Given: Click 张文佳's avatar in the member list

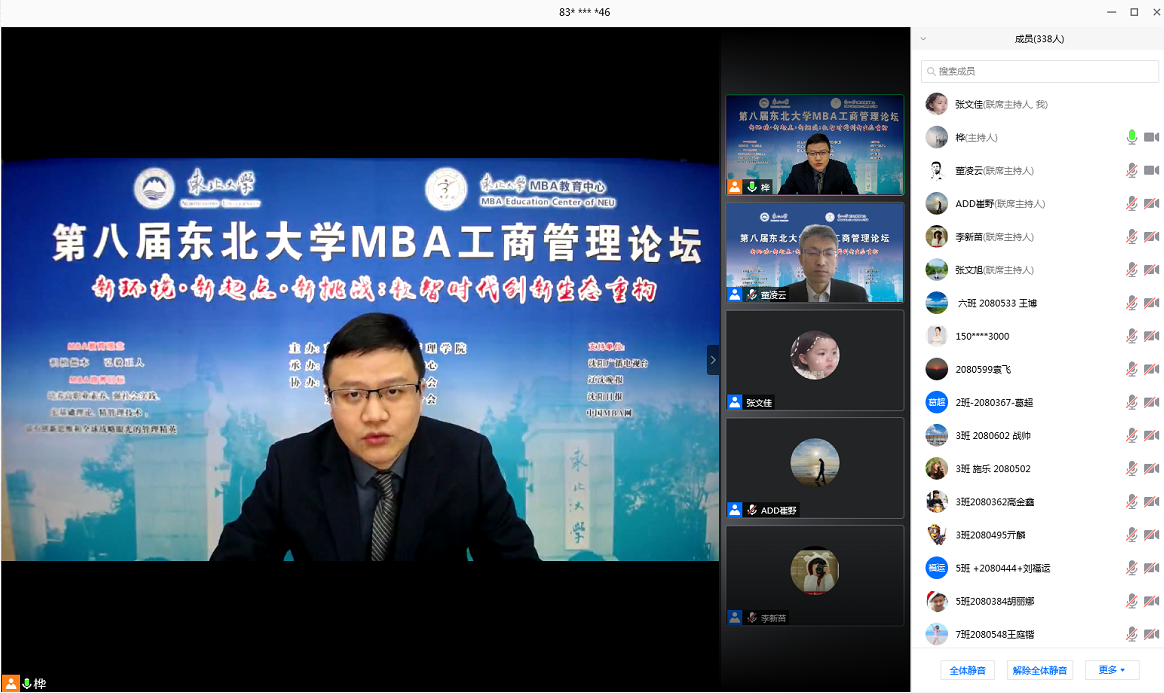Looking at the screenshot, I should tap(936, 104).
